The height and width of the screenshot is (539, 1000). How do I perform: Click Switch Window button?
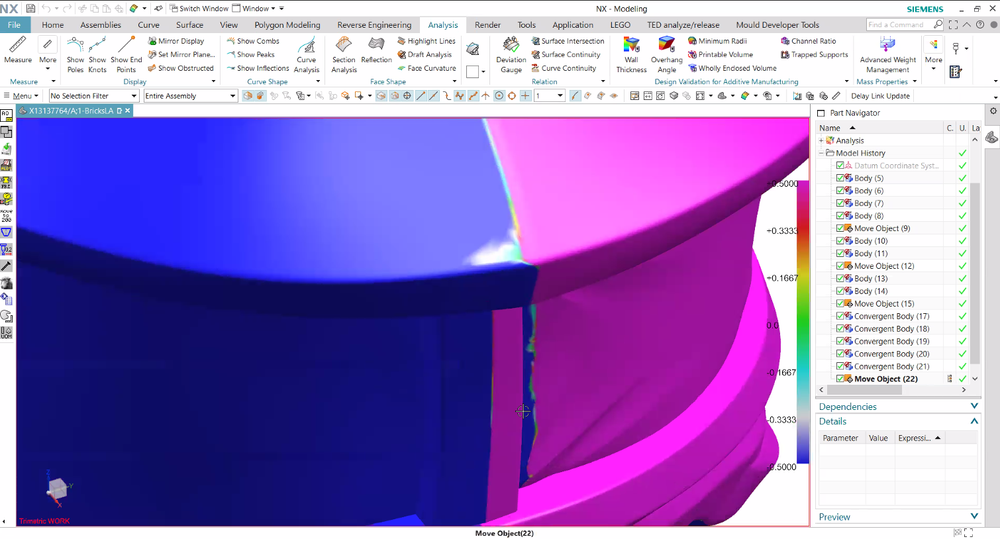[x=199, y=8]
